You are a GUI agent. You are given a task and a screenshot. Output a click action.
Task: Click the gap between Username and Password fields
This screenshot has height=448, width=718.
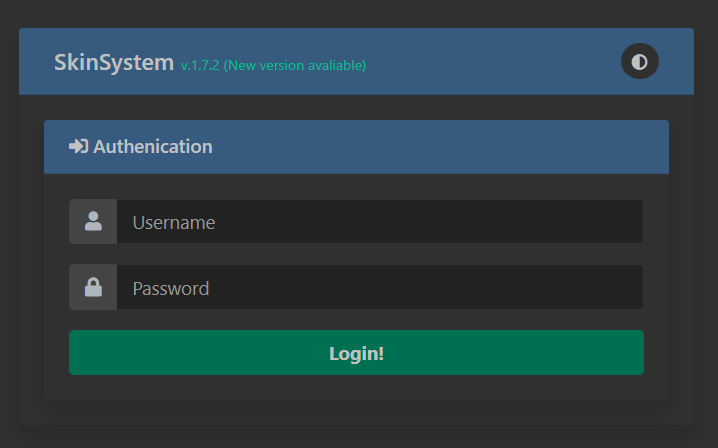[x=356, y=254]
